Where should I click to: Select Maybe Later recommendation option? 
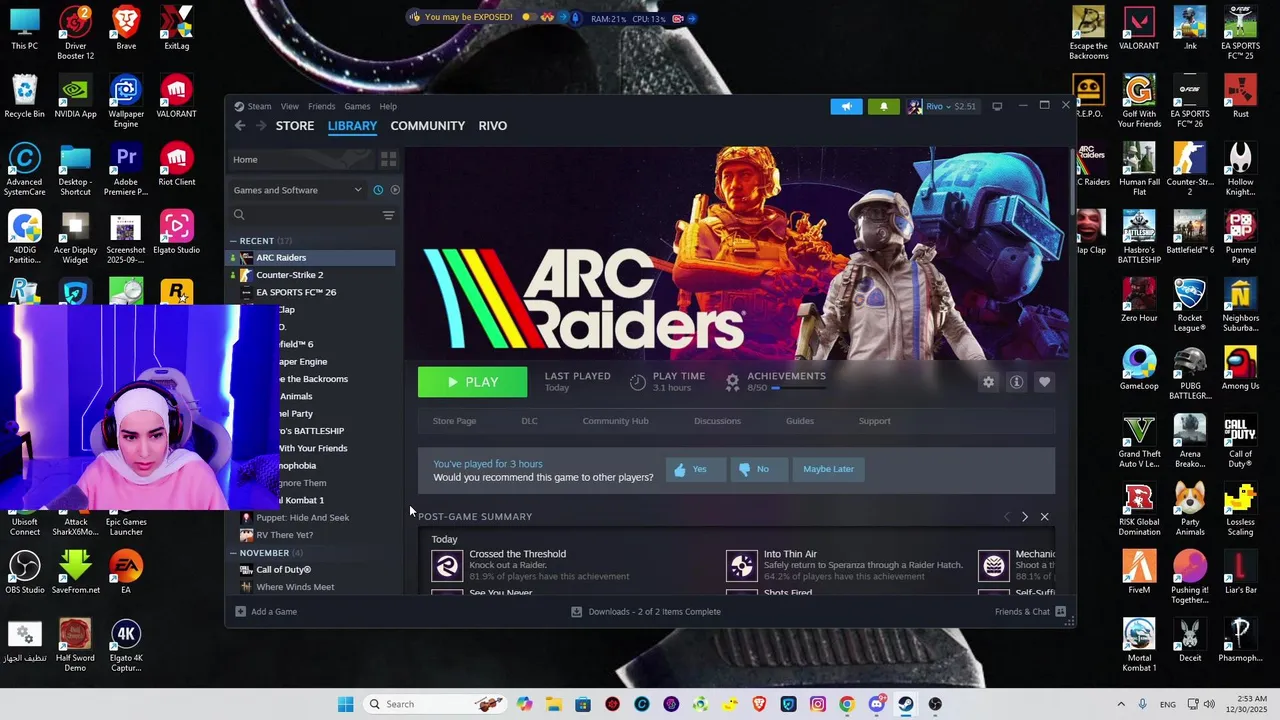point(828,469)
